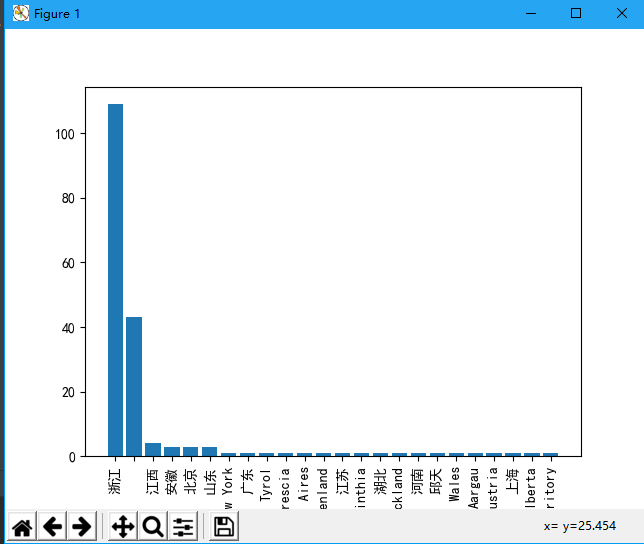Click the x-axis label 湖北
The width and height of the screenshot is (644, 544).
[x=380, y=482]
